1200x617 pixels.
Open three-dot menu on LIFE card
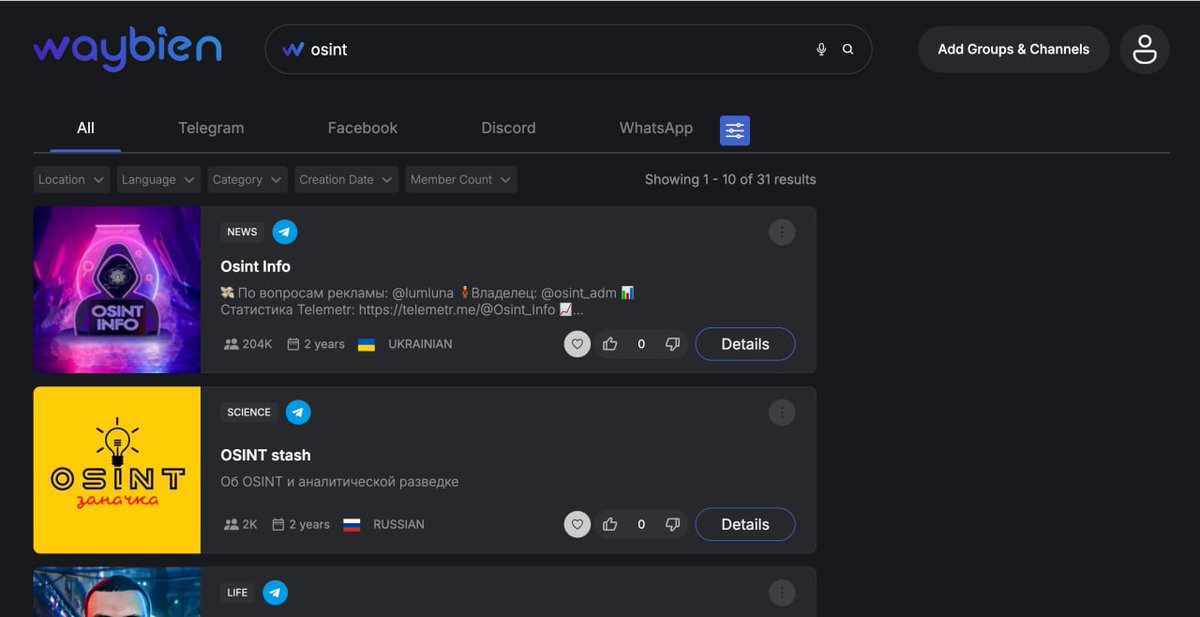[x=782, y=592]
